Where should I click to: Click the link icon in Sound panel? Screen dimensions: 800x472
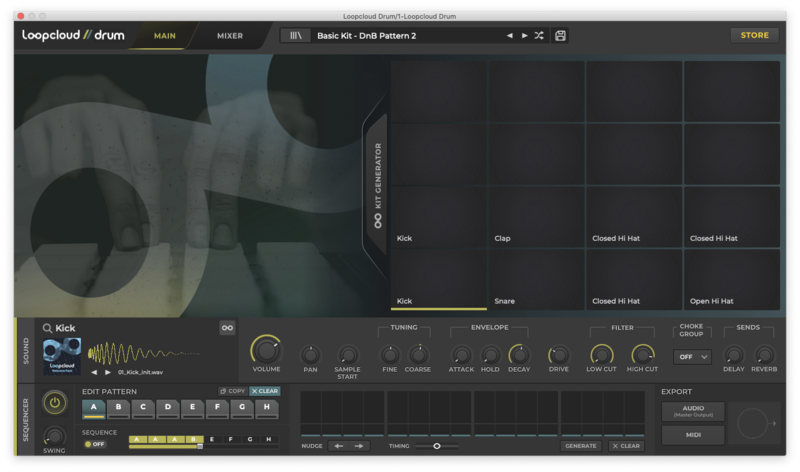click(x=227, y=327)
